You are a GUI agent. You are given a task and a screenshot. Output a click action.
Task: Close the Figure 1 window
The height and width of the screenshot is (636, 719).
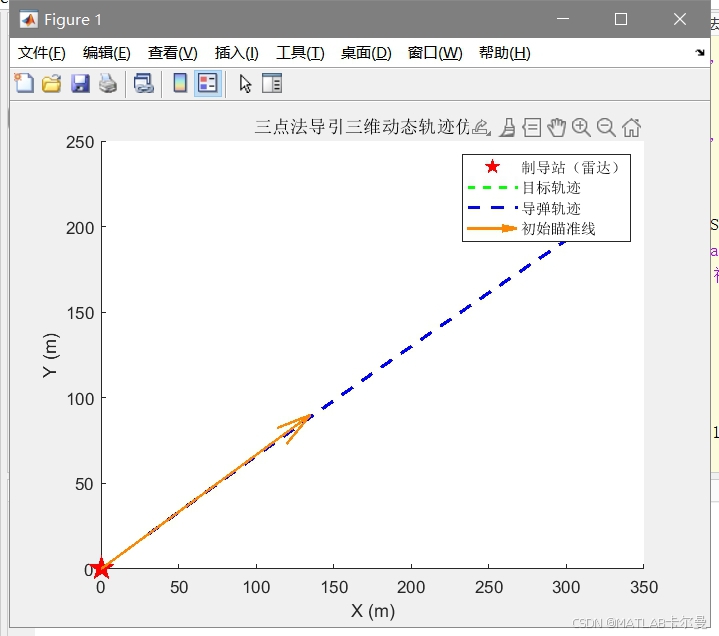tap(680, 19)
